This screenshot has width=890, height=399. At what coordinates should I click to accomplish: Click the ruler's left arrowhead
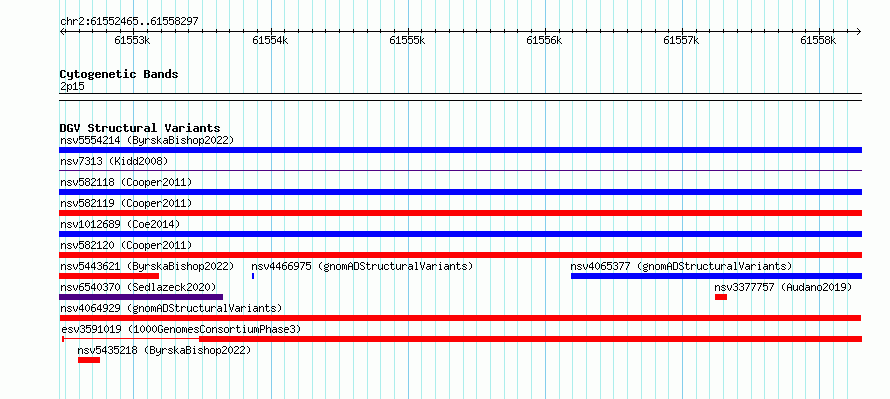(x=62, y=32)
